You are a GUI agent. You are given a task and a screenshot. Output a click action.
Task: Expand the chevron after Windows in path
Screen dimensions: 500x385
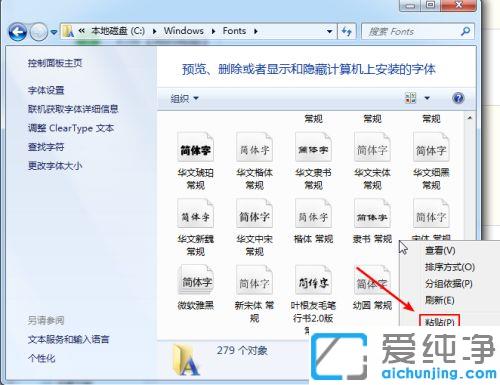(x=213, y=31)
